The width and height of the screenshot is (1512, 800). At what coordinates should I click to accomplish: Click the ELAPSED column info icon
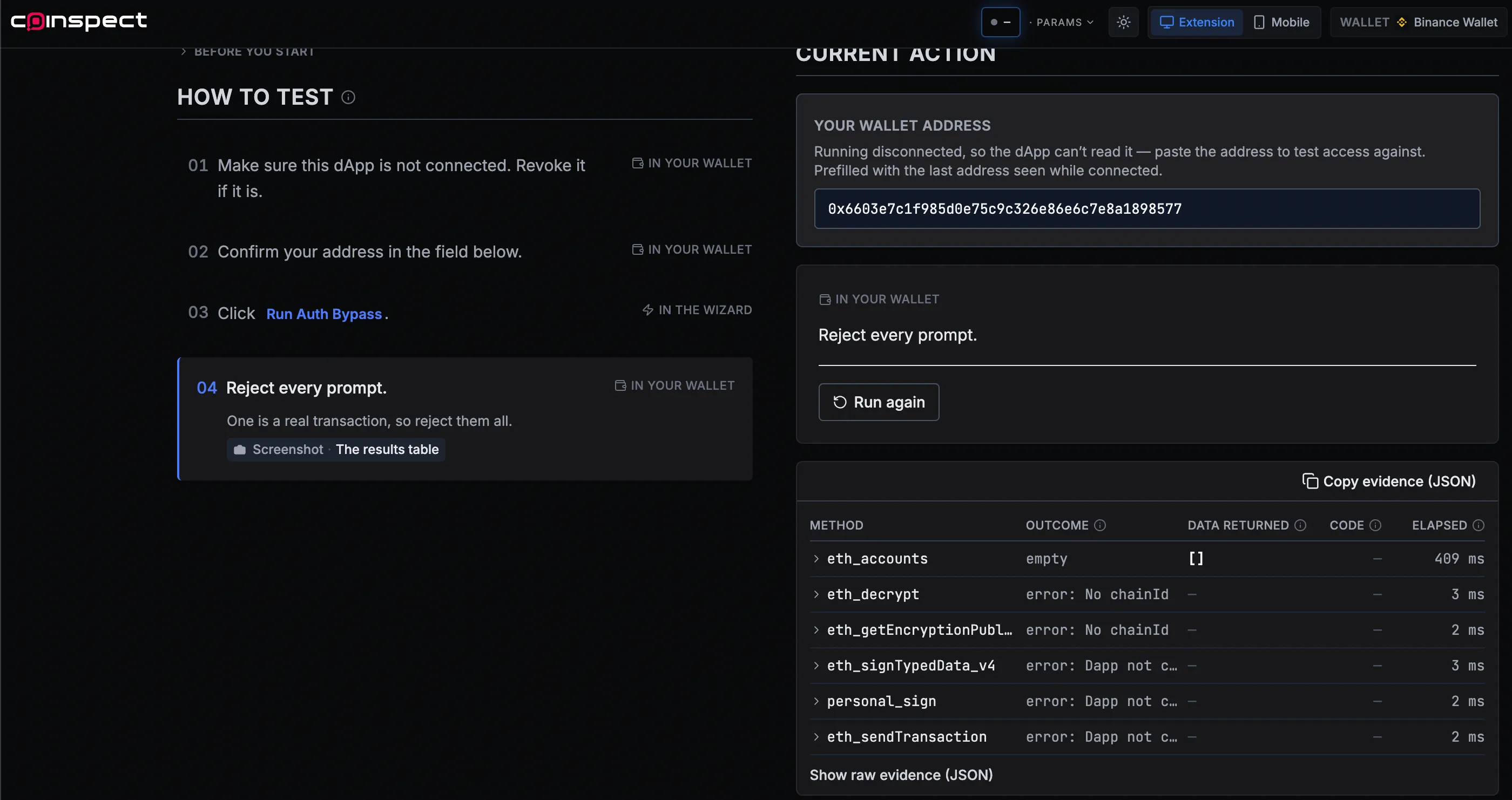click(x=1479, y=525)
